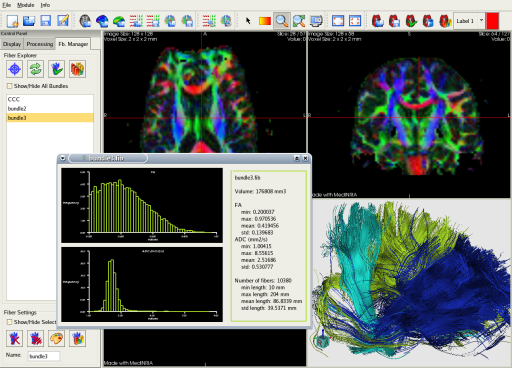Select the CCC bundle in the list
The width and height of the screenshot is (512, 368).
tap(50, 99)
